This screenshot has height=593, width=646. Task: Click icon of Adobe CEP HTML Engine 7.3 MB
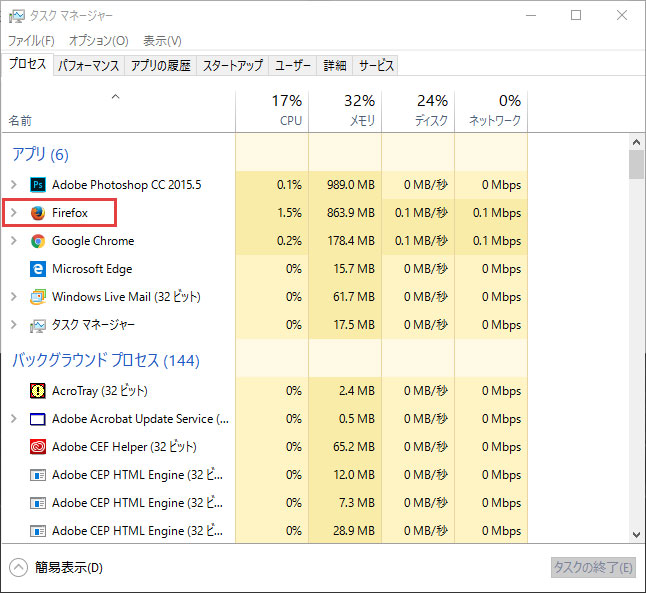tap(38, 503)
